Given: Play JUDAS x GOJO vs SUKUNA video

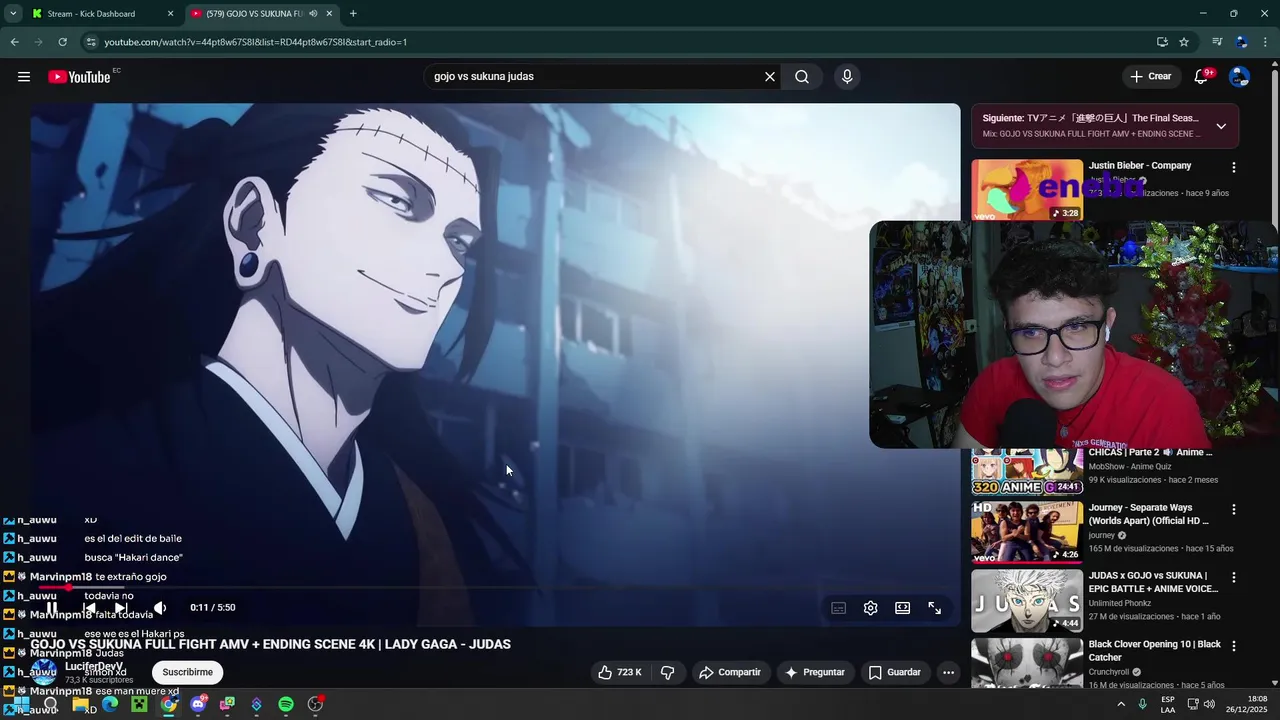Looking at the screenshot, I should 1027,600.
